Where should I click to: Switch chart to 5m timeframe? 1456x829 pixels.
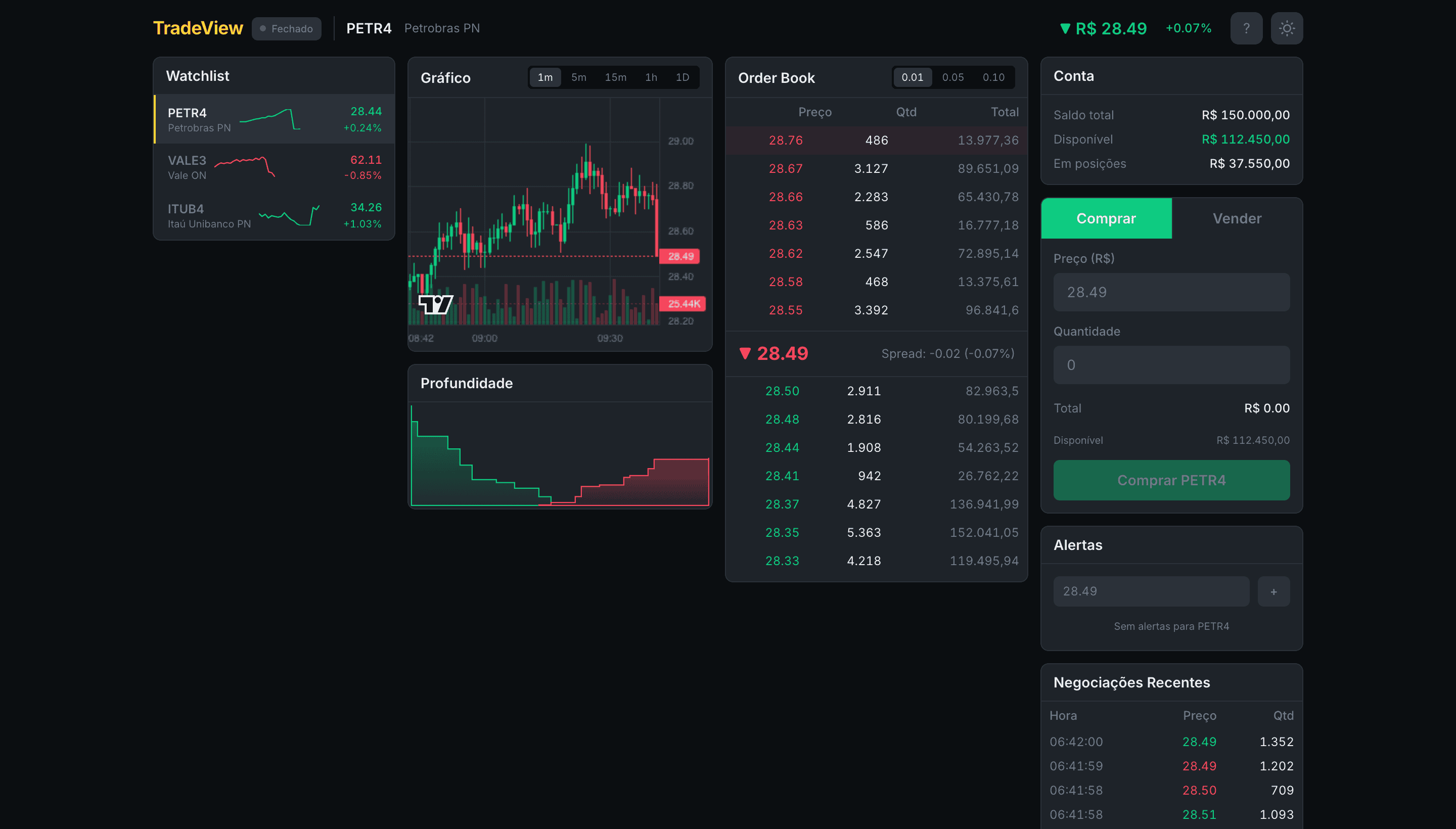pyautogui.click(x=578, y=77)
